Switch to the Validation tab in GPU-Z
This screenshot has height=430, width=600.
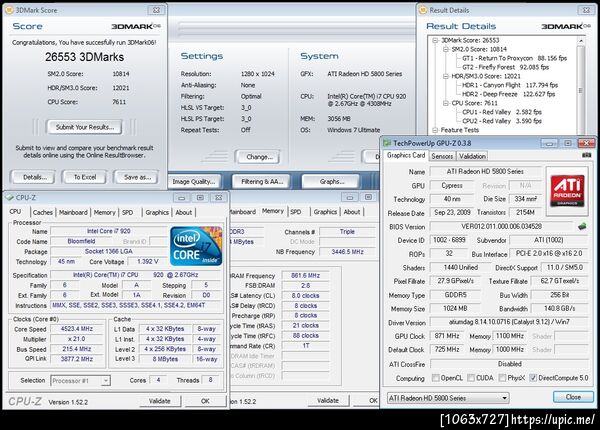[472, 156]
